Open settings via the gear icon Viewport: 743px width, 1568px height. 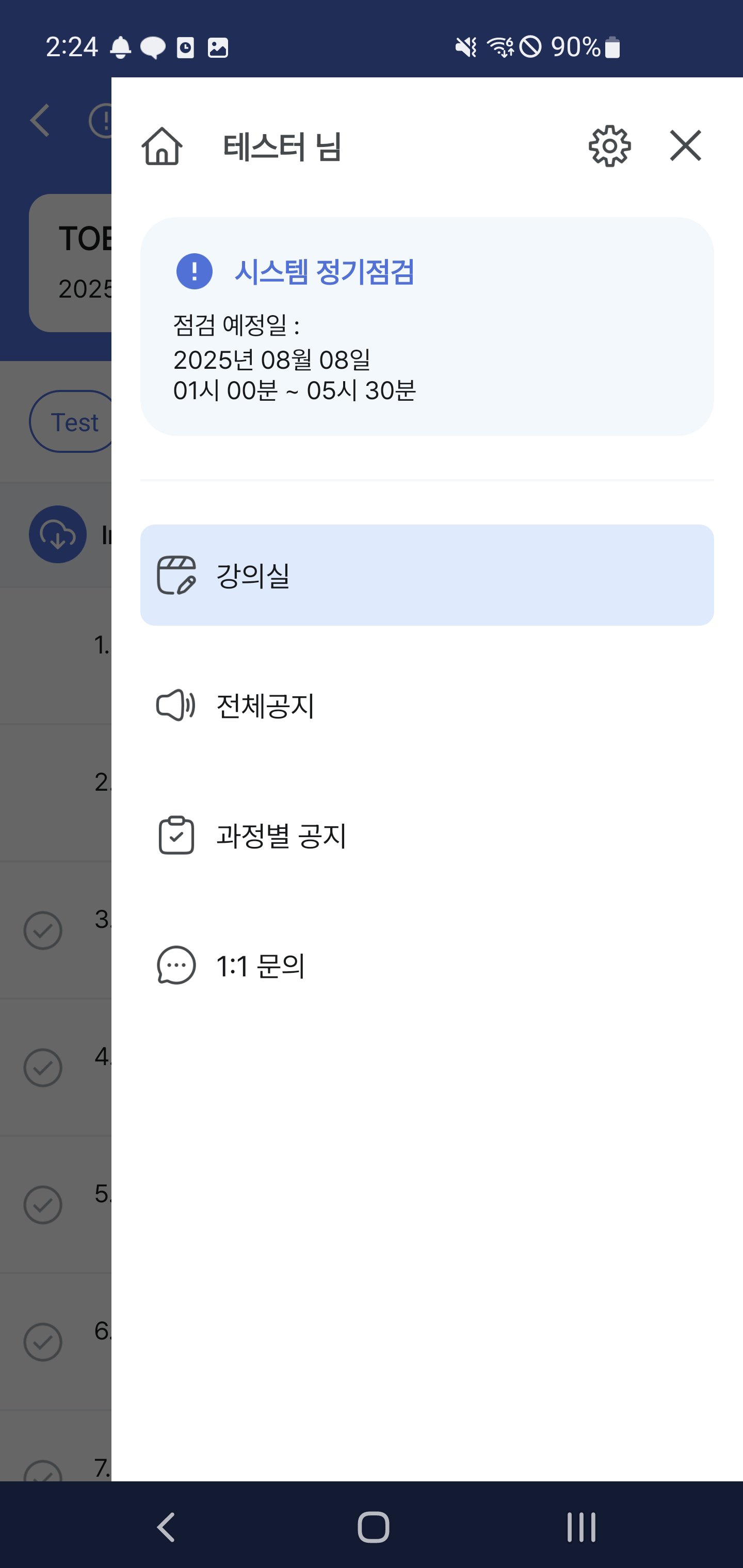pyautogui.click(x=609, y=146)
